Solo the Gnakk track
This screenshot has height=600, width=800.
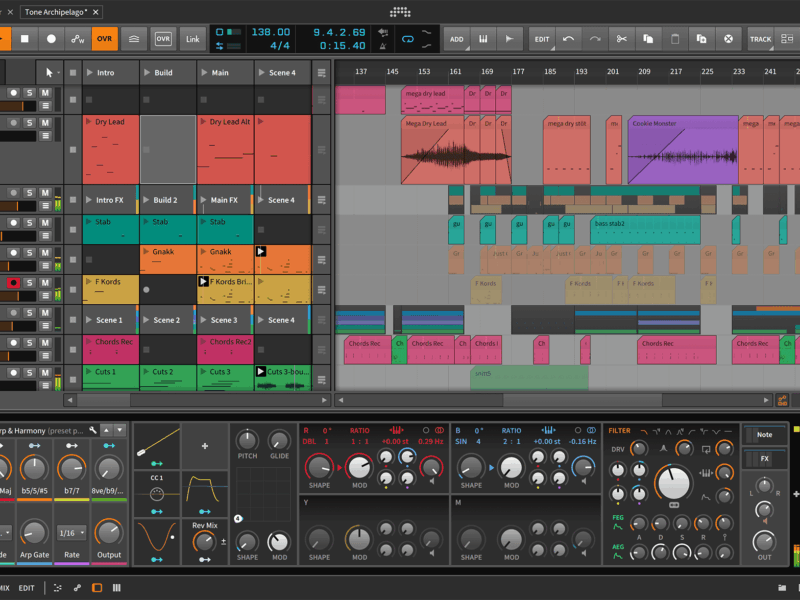pos(30,253)
